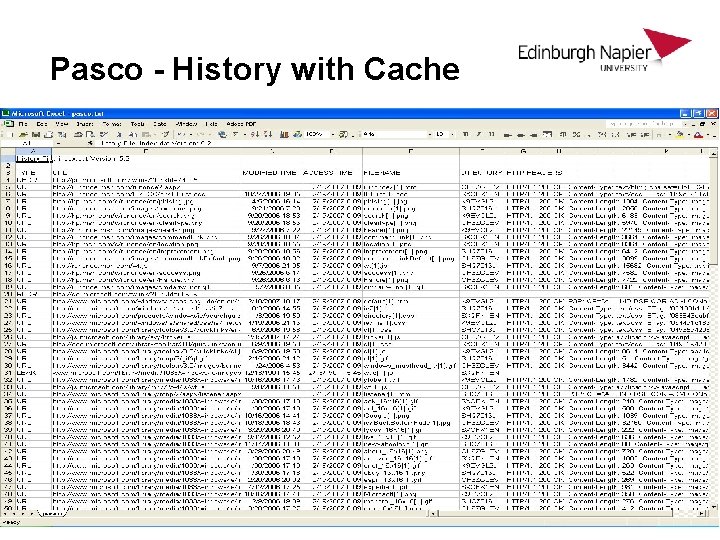Click the Align Left icon
Image resolution: width=720 pixels, height=540 pixels.
click(x=508, y=135)
